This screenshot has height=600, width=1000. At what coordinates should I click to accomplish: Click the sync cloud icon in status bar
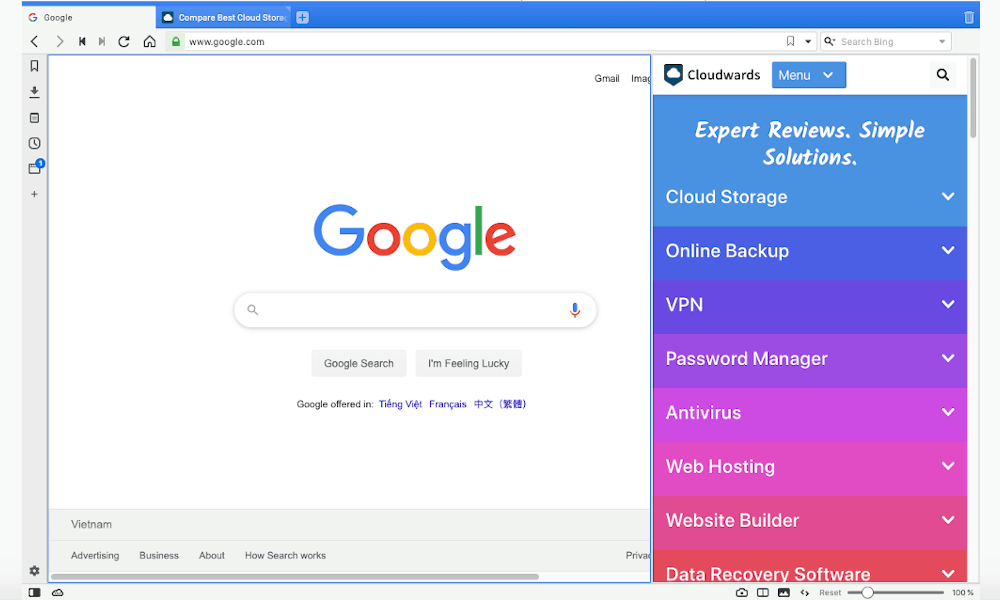click(x=57, y=592)
